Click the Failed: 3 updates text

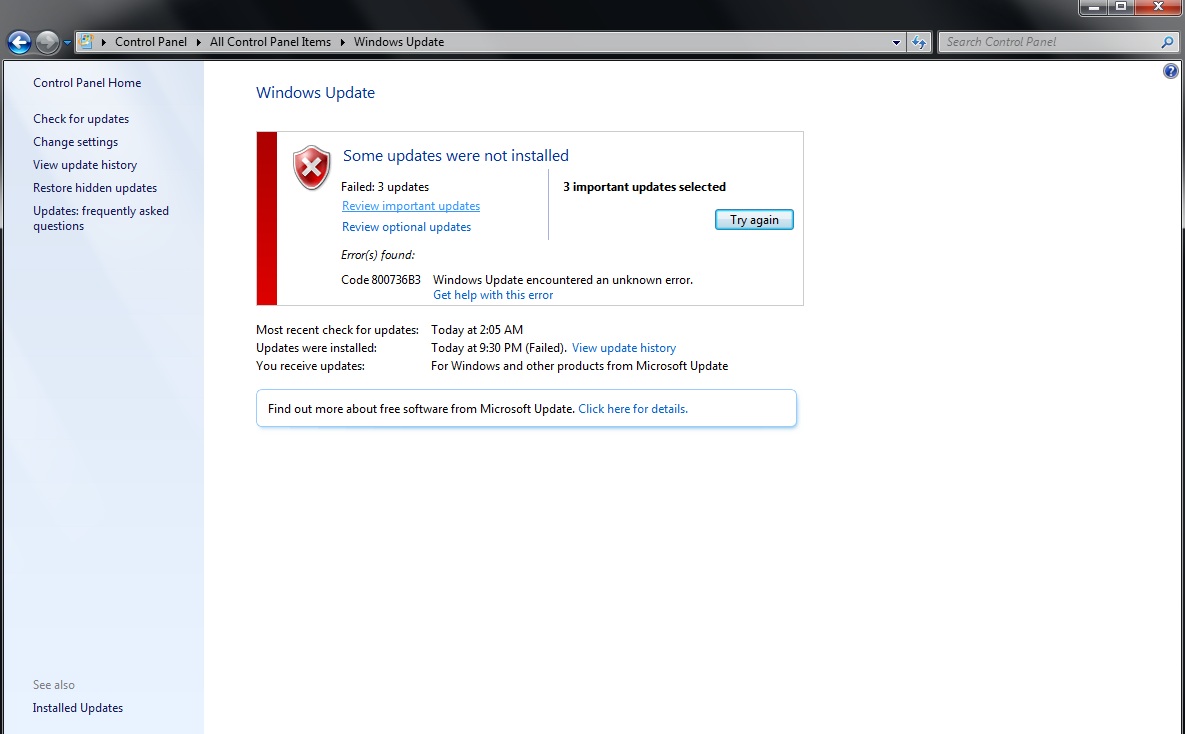pos(385,187)
